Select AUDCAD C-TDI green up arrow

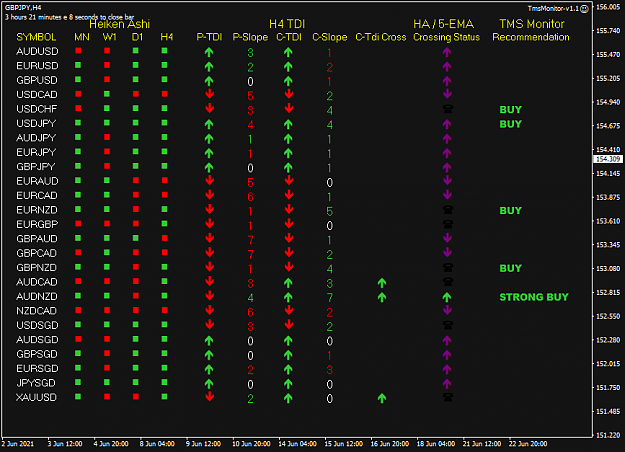click(288, 283)
